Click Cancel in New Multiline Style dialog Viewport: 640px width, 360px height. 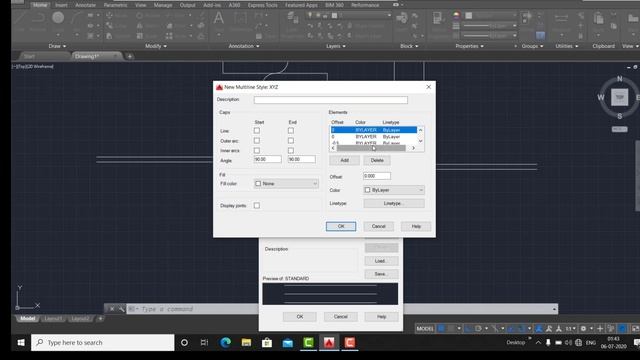[378, 226]
